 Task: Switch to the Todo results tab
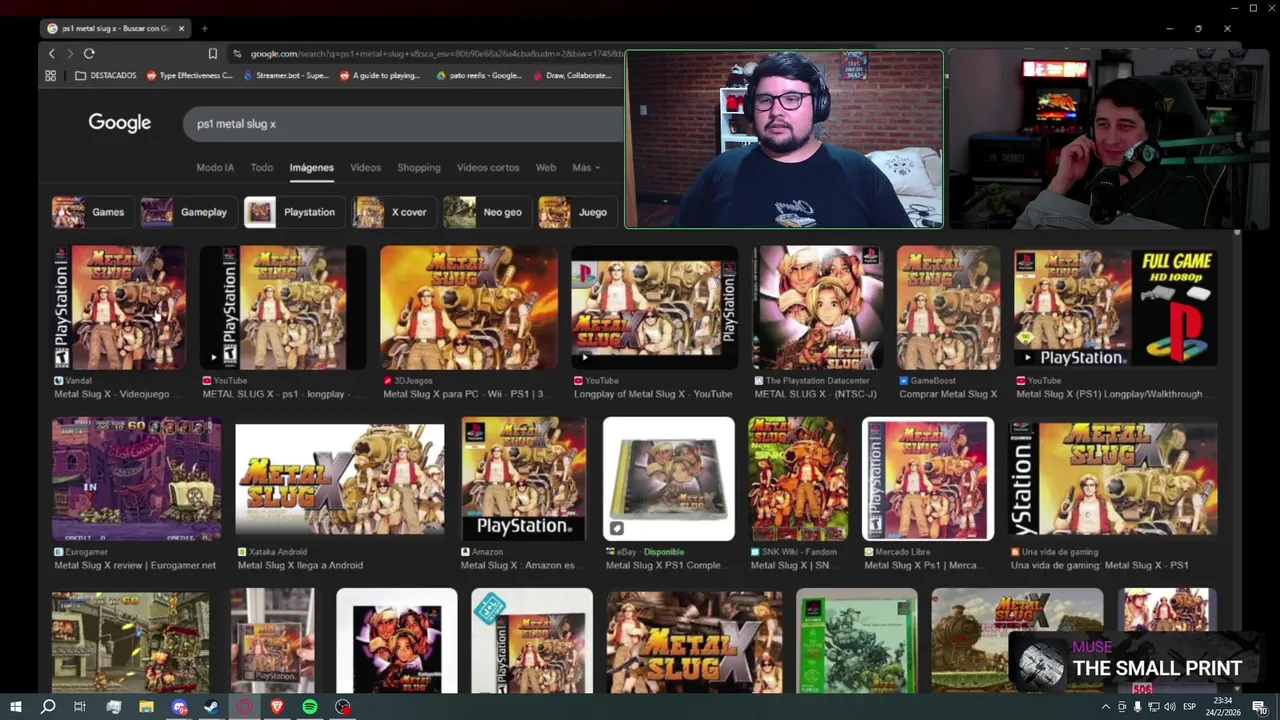point(262,168)
